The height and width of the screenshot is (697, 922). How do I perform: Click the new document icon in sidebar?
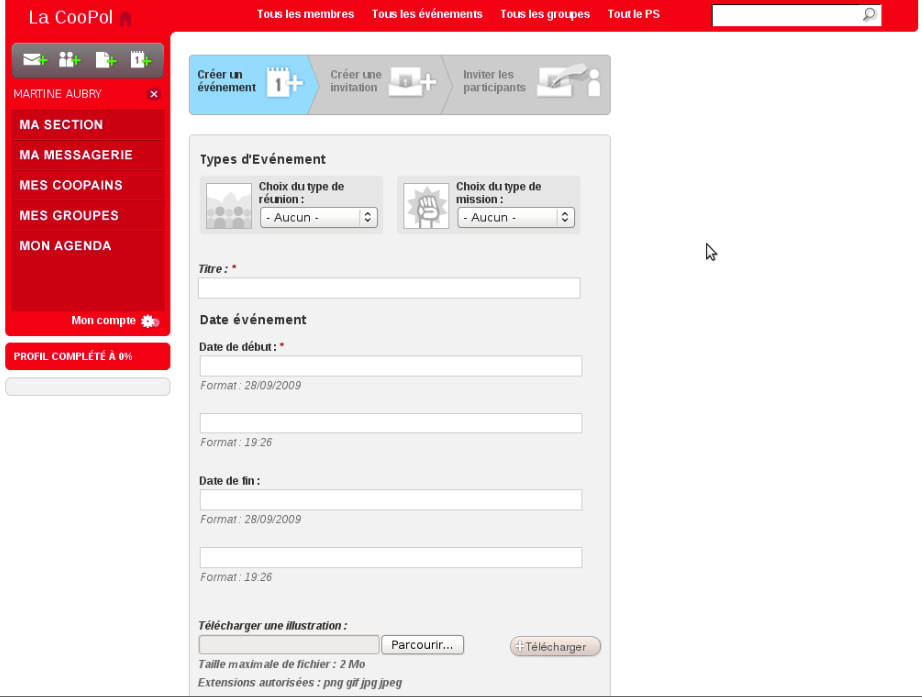[x=106, y=60]
